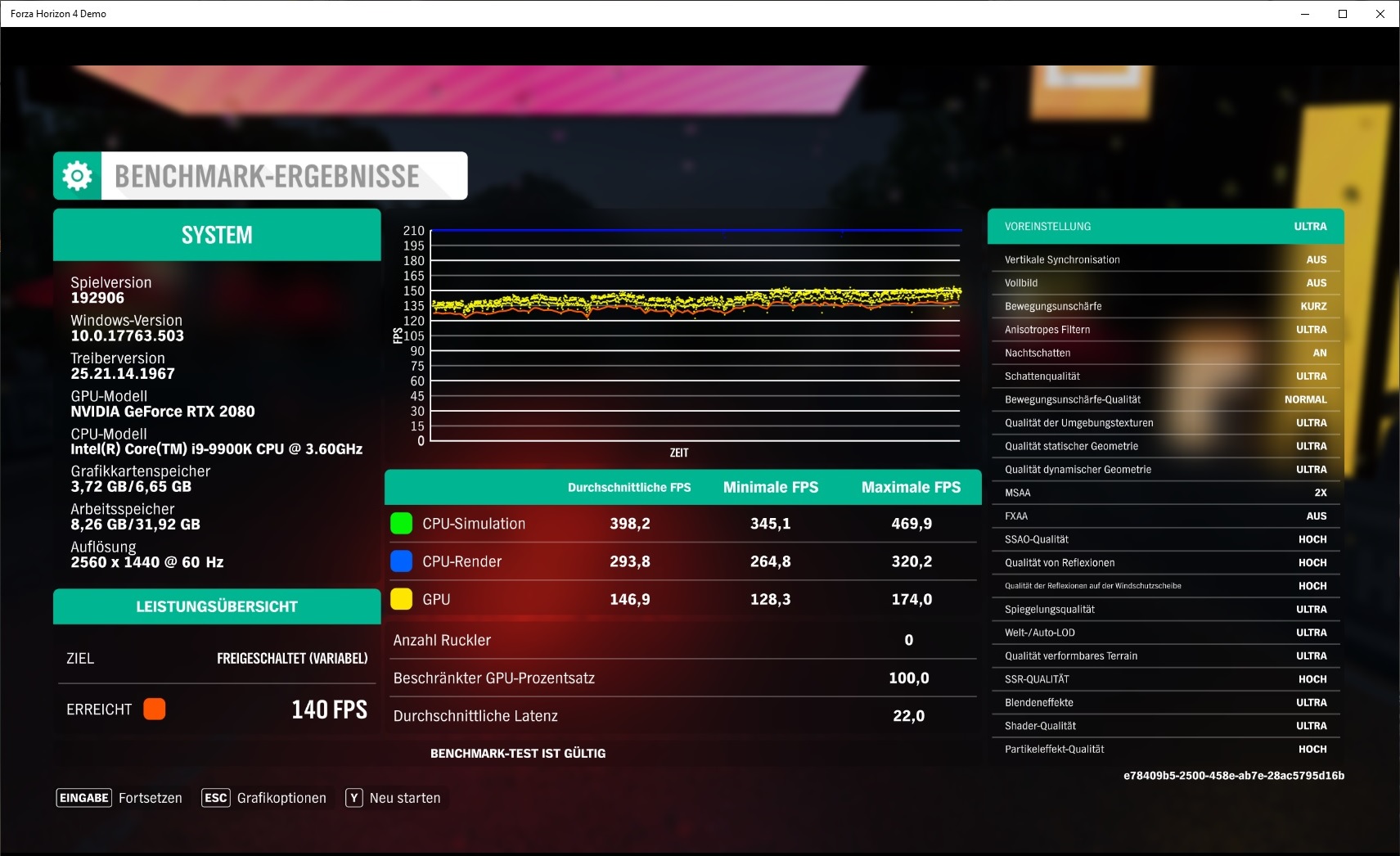
Task: Click the VOREINSTELLUNG ULTRA header row
Action: [1165, 227]
